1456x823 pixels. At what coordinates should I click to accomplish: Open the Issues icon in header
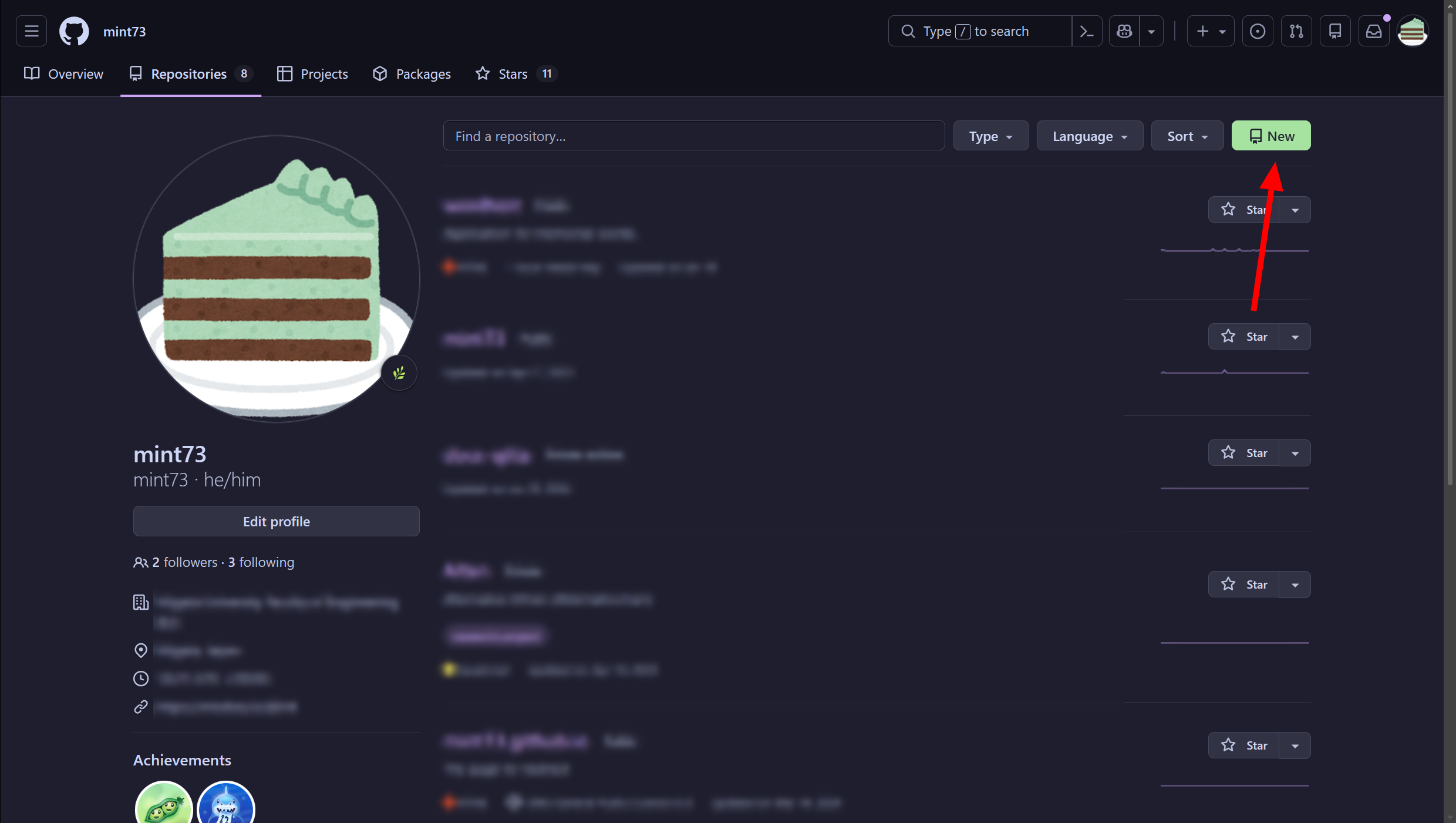(x=1258, y=31)
